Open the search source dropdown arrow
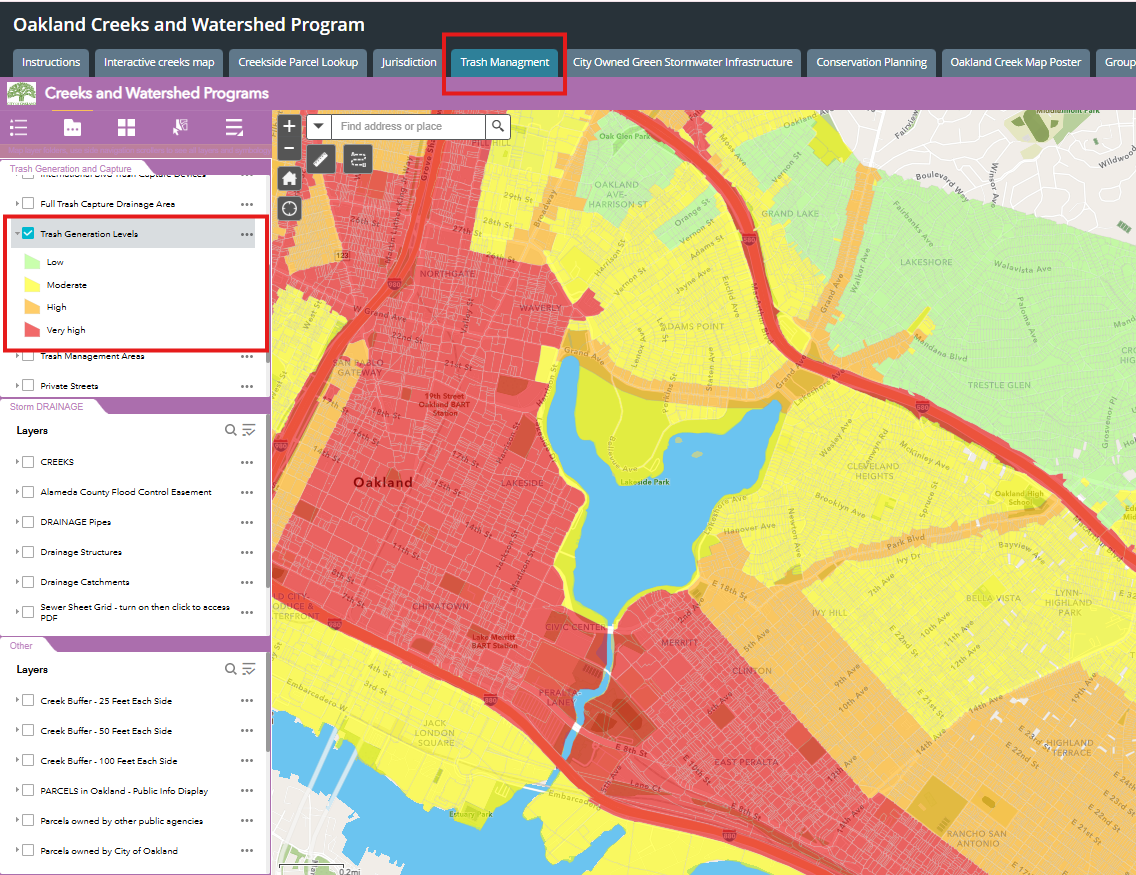This screenshot has width=1136, height=875. pyautogui.click(x=318, y=127)
